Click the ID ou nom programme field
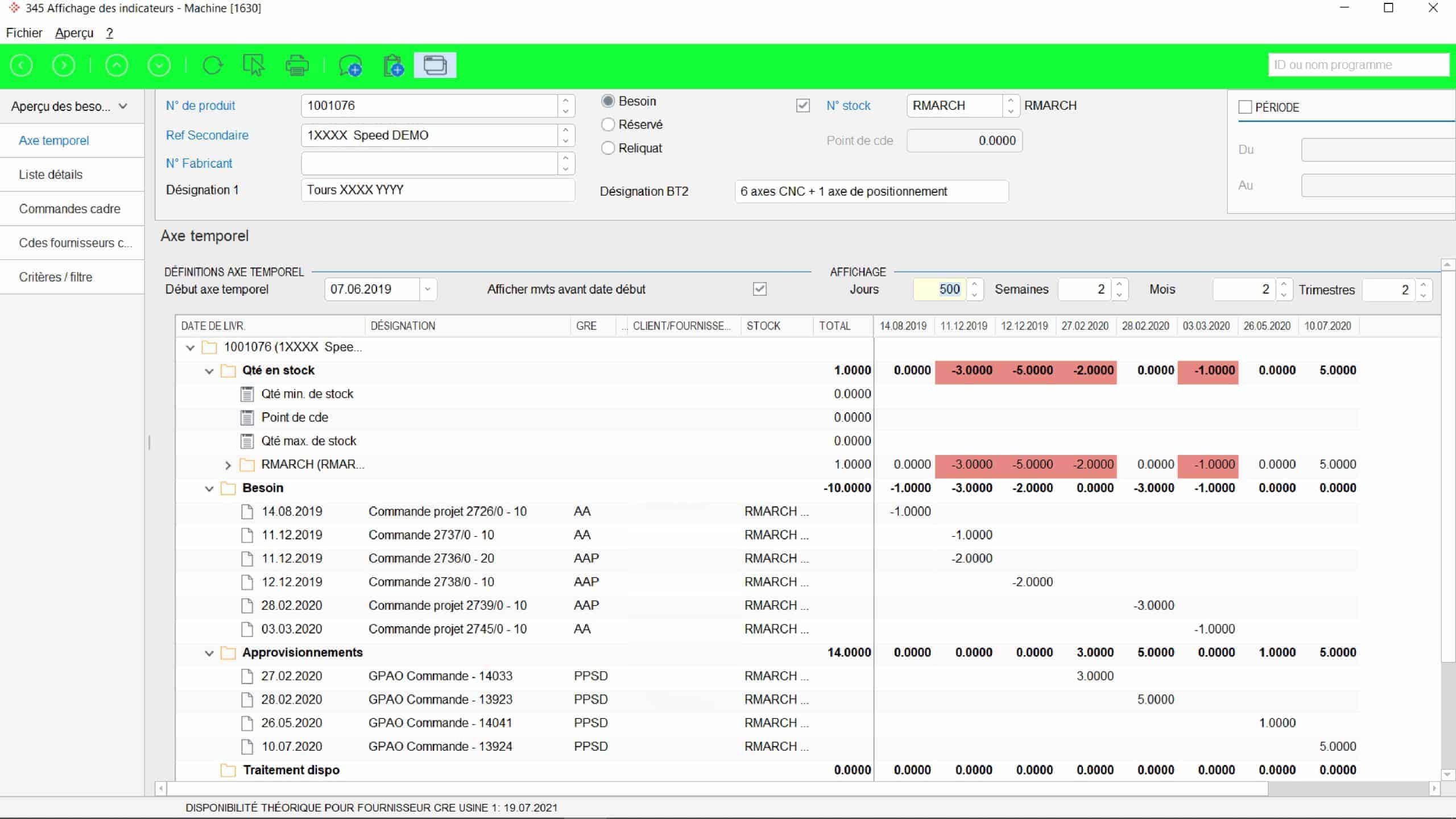Image resolution: width=1456 pixels, height=819 pixels. point(1358,65)
